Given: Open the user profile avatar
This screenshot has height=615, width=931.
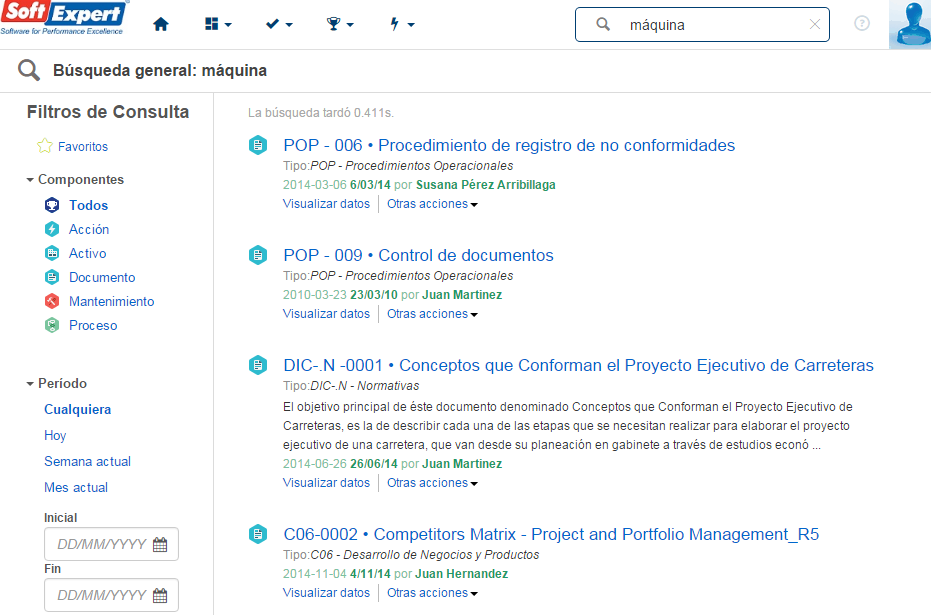Looking at the screenshot, I should [x=910, y=24].
